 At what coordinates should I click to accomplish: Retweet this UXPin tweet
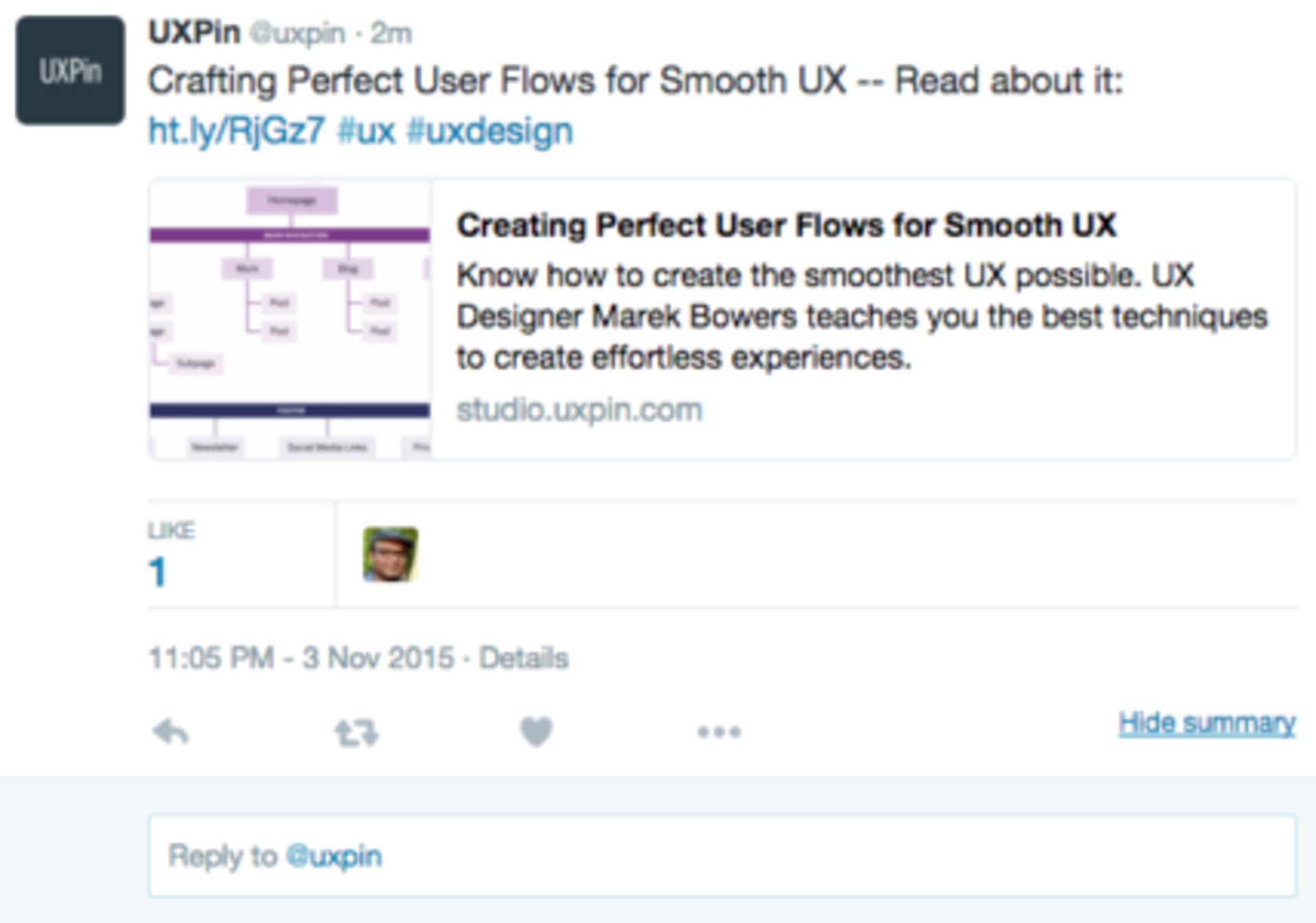click(356, 732)
